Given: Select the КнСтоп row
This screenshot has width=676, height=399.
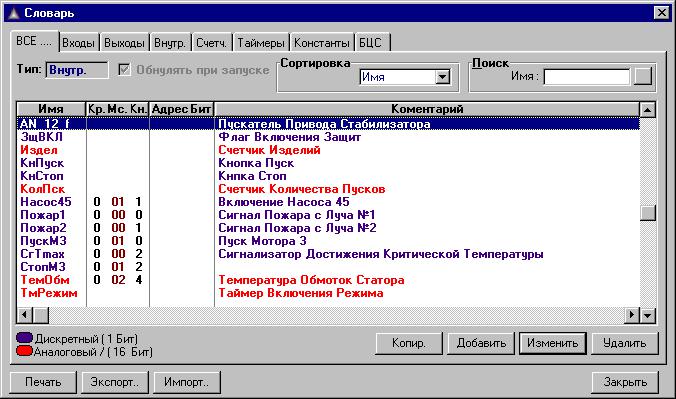Looking at the screenshot, I should coord(328,176).
